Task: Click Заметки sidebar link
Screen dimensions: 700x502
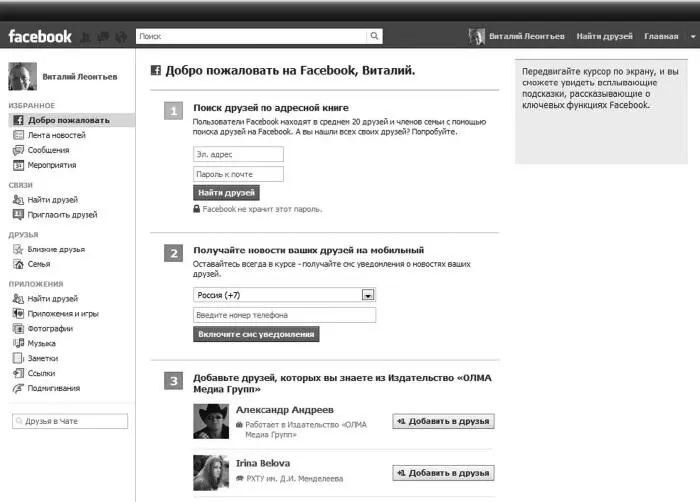Action: (43, 358)
